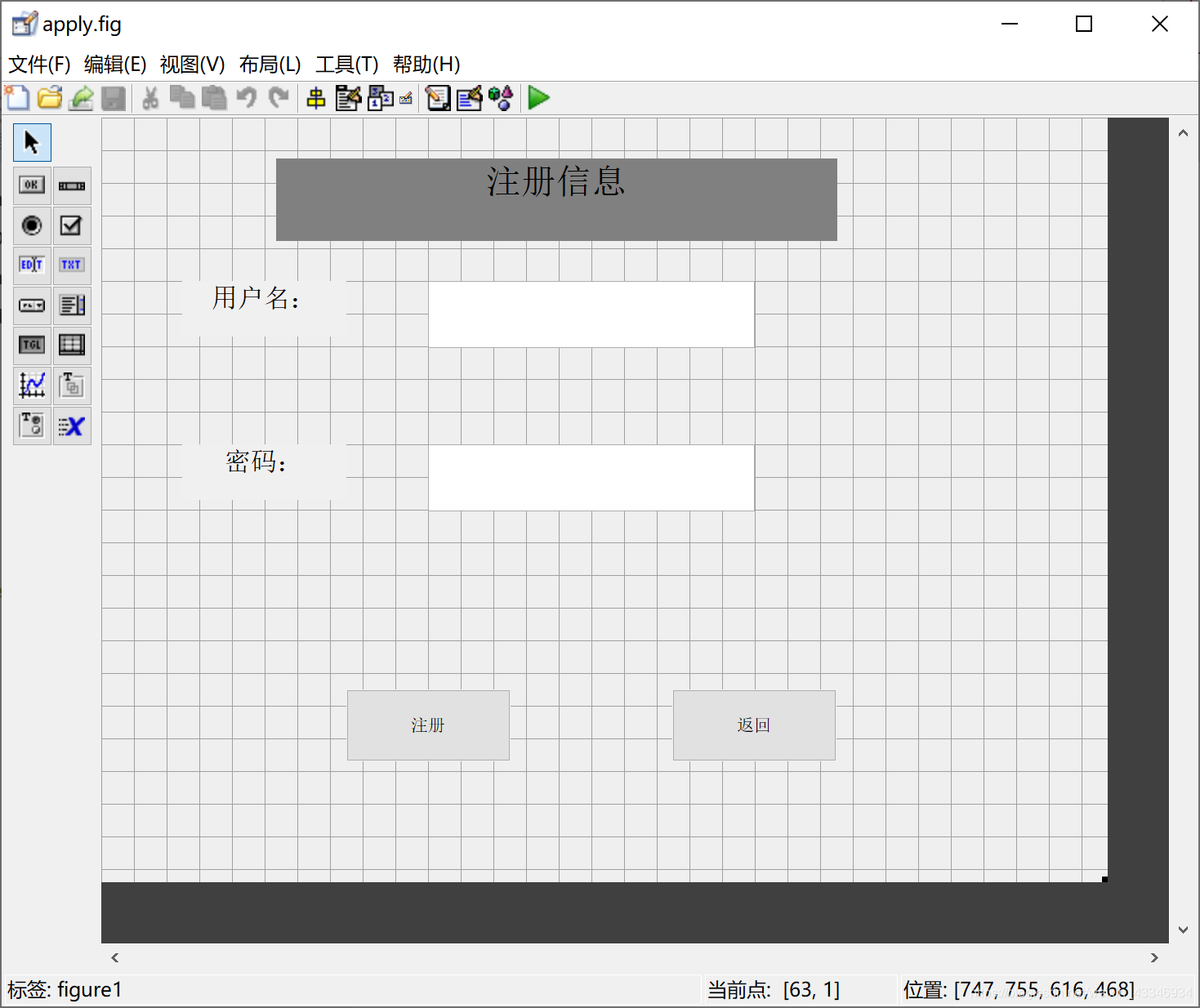Click the Paste toolbar icon
The width and height of the screenshot is (1200, 1008).
(214, 98)
